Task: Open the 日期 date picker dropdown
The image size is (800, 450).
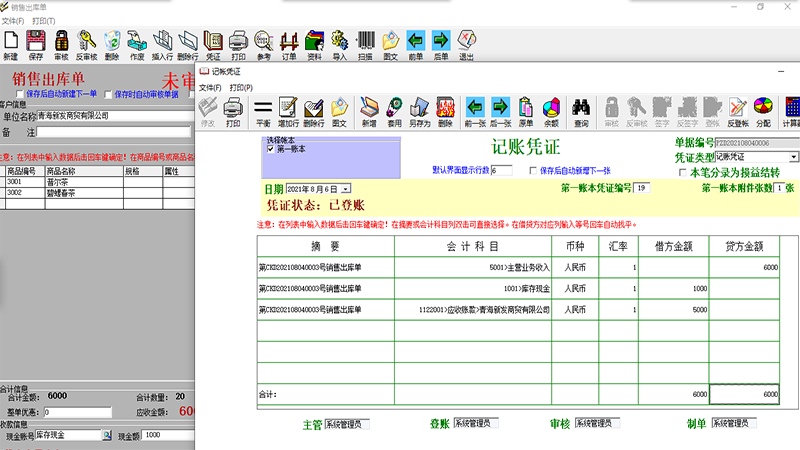Action: (346, 188)
